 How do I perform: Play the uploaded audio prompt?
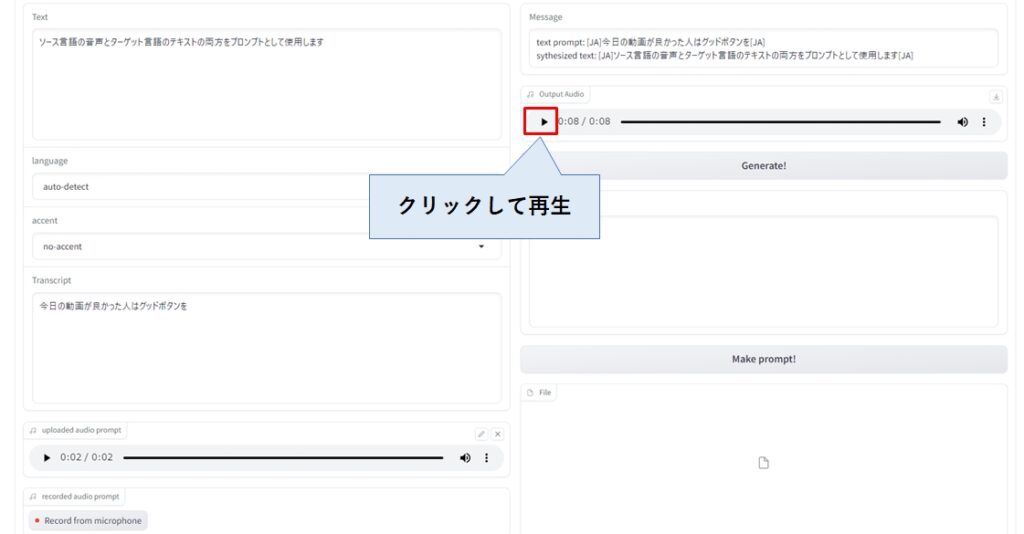pyautogui.click(x=46, y=458)
